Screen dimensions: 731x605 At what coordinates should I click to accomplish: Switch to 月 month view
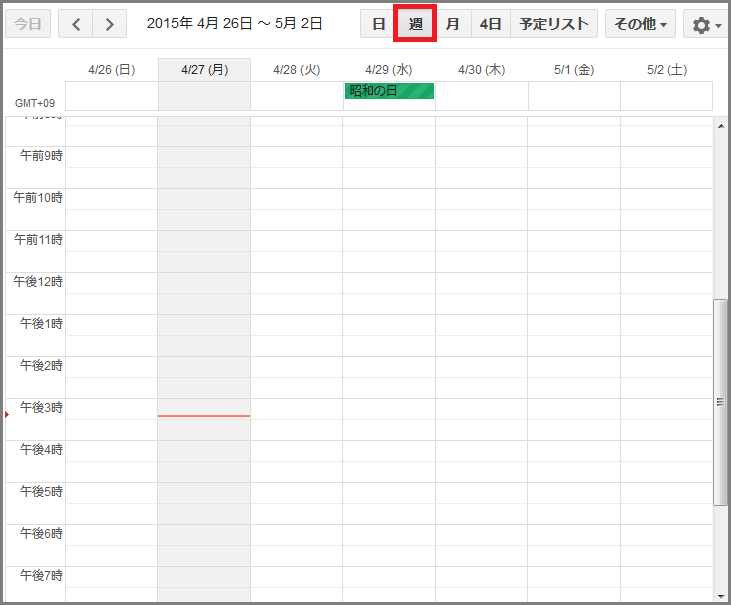[452, 24]
